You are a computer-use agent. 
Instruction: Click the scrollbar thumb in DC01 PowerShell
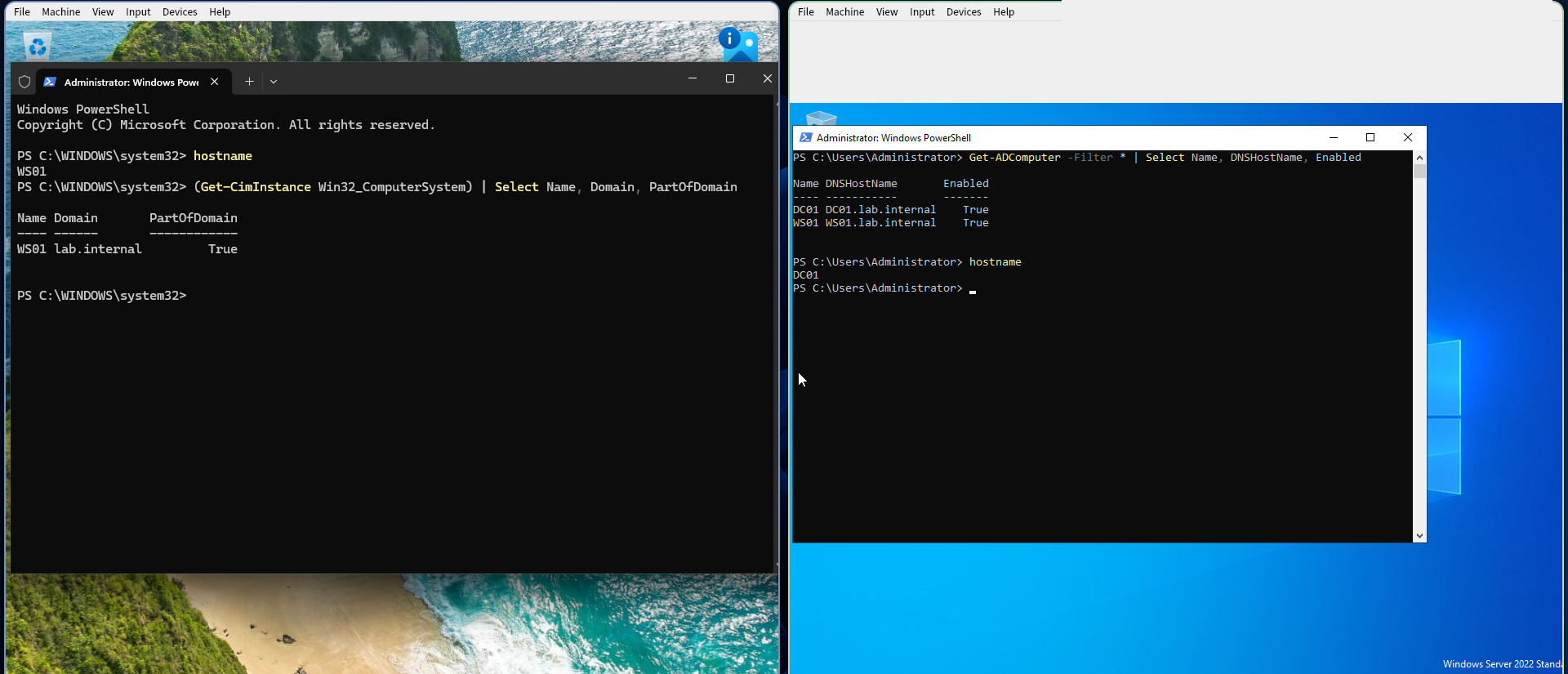coord(1419,172)
